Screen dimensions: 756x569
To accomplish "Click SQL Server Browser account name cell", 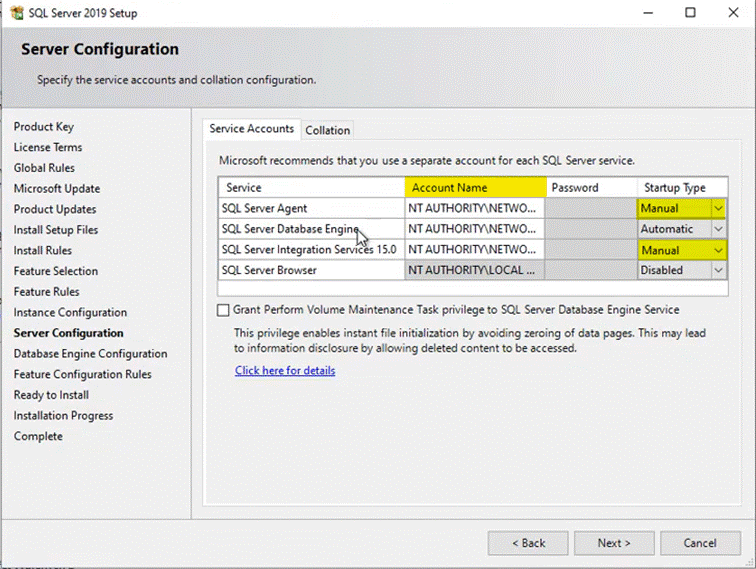I will click(474, 270).
